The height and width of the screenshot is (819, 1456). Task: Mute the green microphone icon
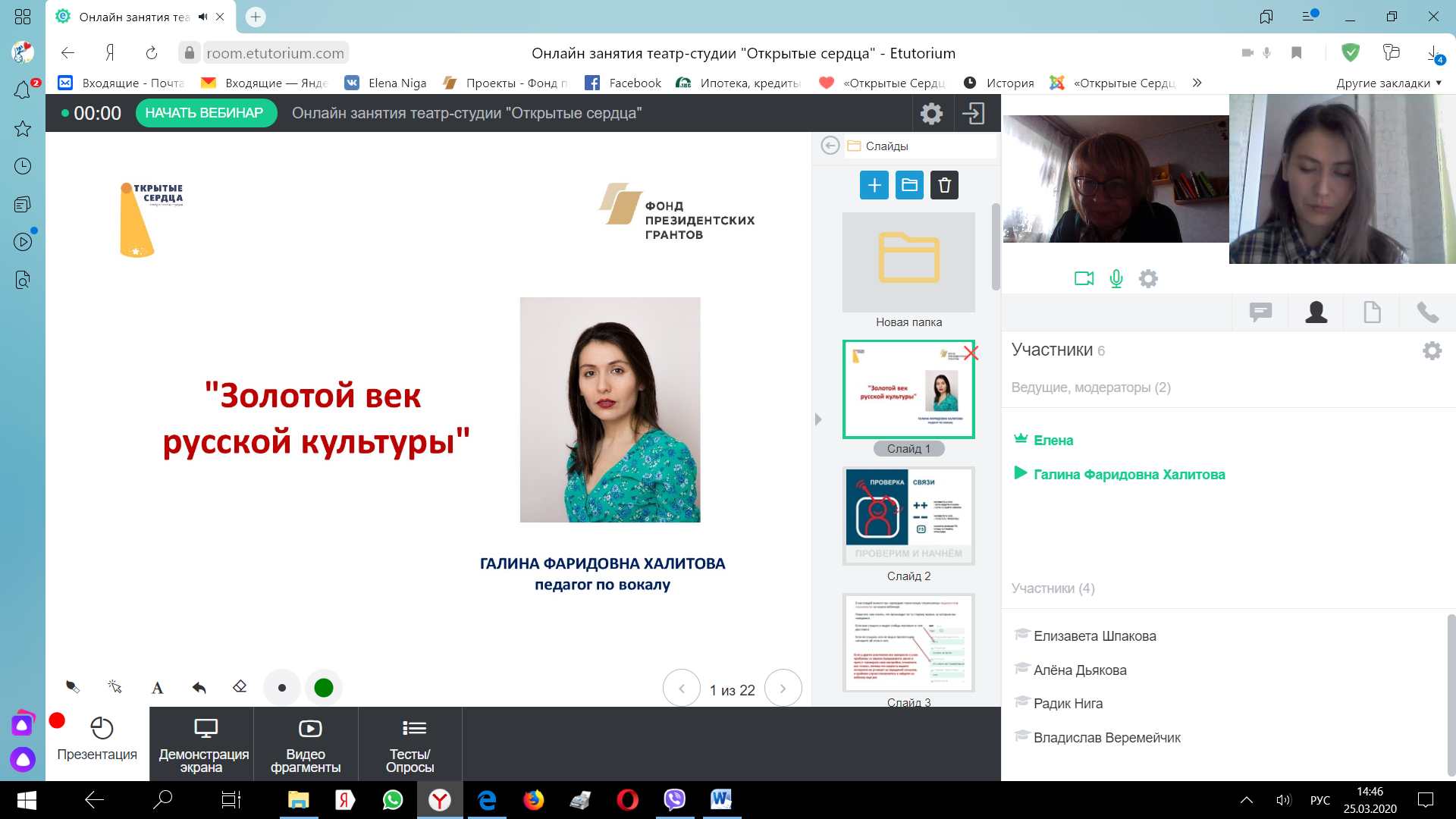tap(1116, 278)
